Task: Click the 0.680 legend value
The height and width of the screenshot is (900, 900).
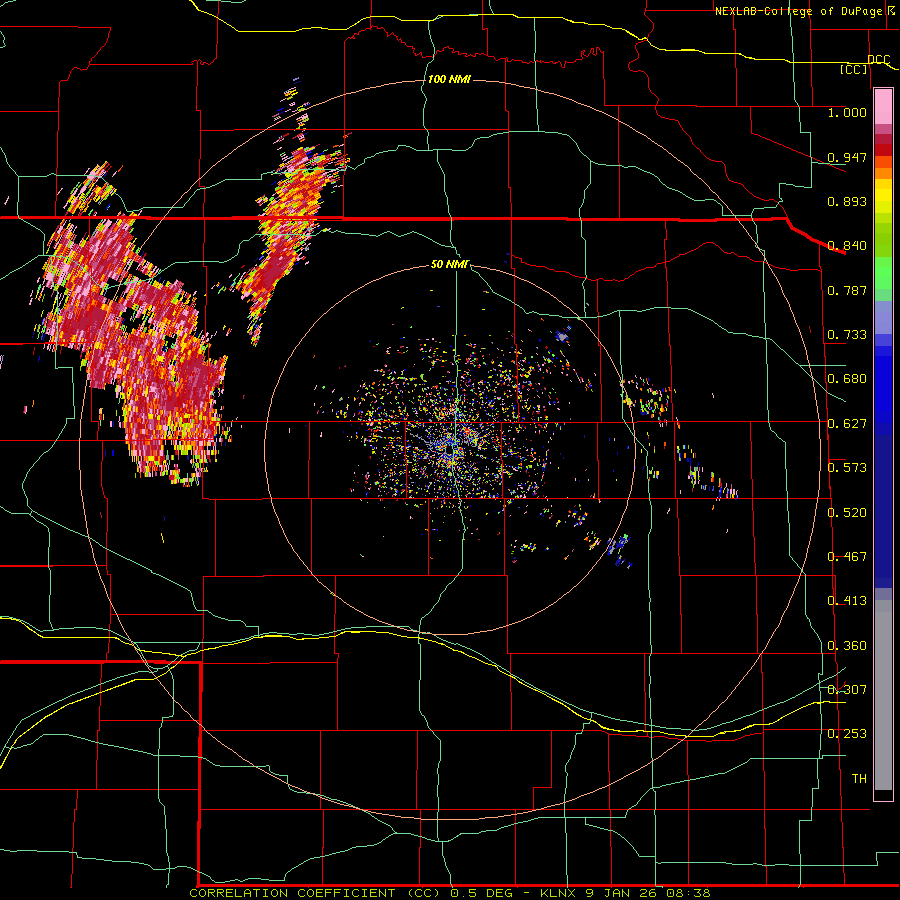Action: click(x=847, y=379)
